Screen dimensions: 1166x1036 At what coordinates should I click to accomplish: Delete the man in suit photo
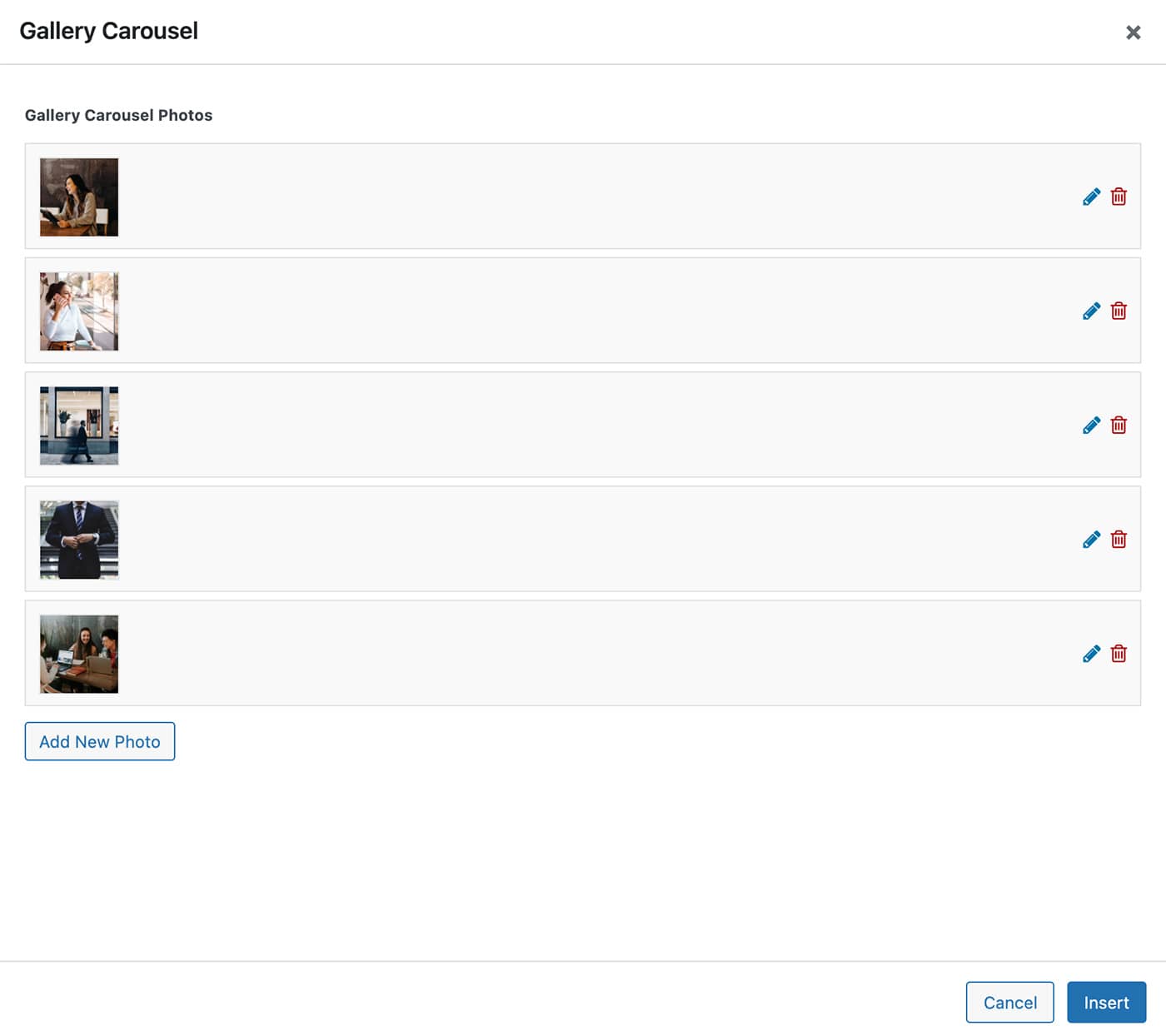(x=1119, y=540)
